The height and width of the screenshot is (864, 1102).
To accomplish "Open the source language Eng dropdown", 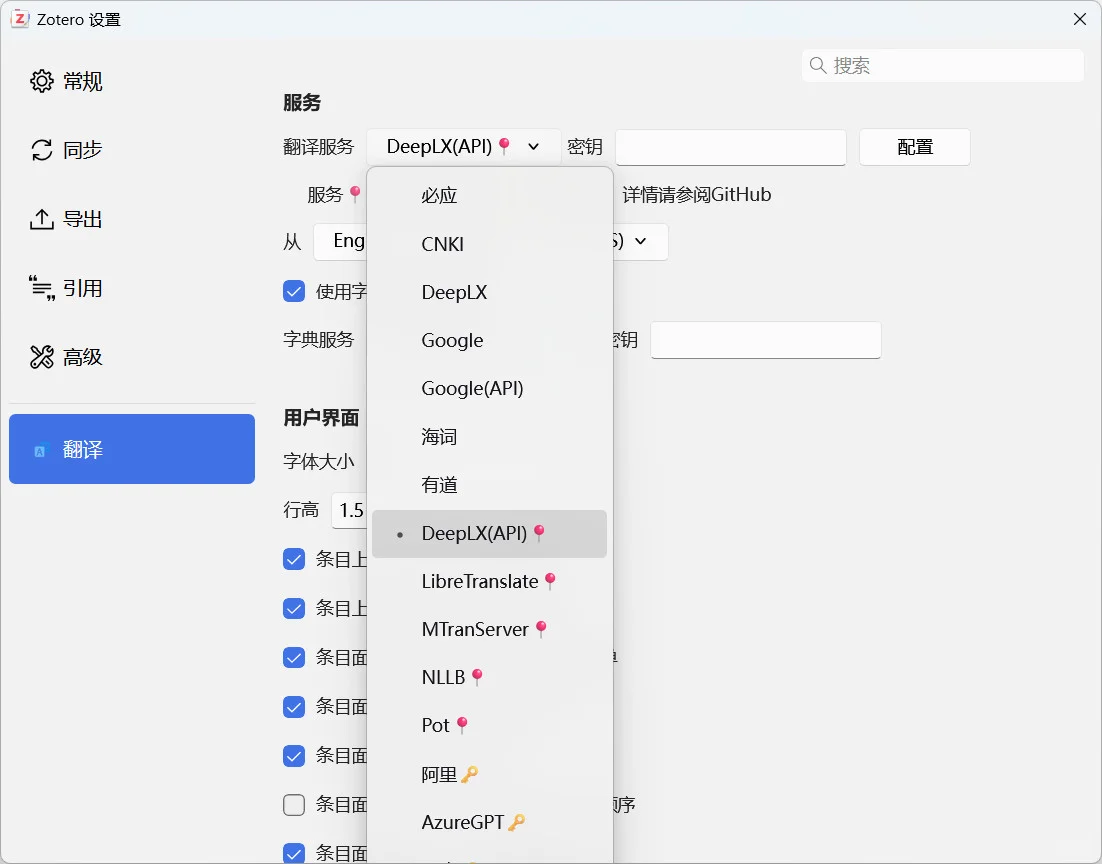I will [348, 240].
